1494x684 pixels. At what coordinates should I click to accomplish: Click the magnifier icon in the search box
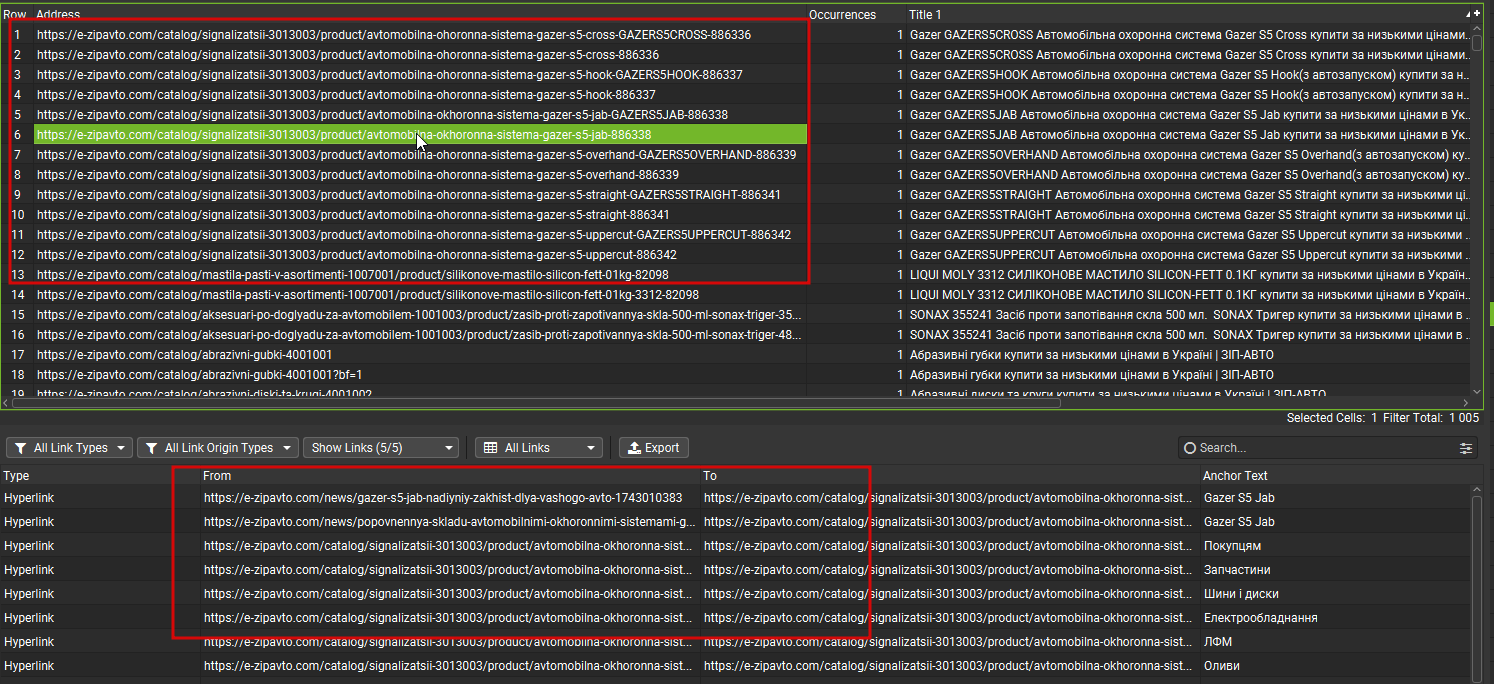pos(1189,448)
